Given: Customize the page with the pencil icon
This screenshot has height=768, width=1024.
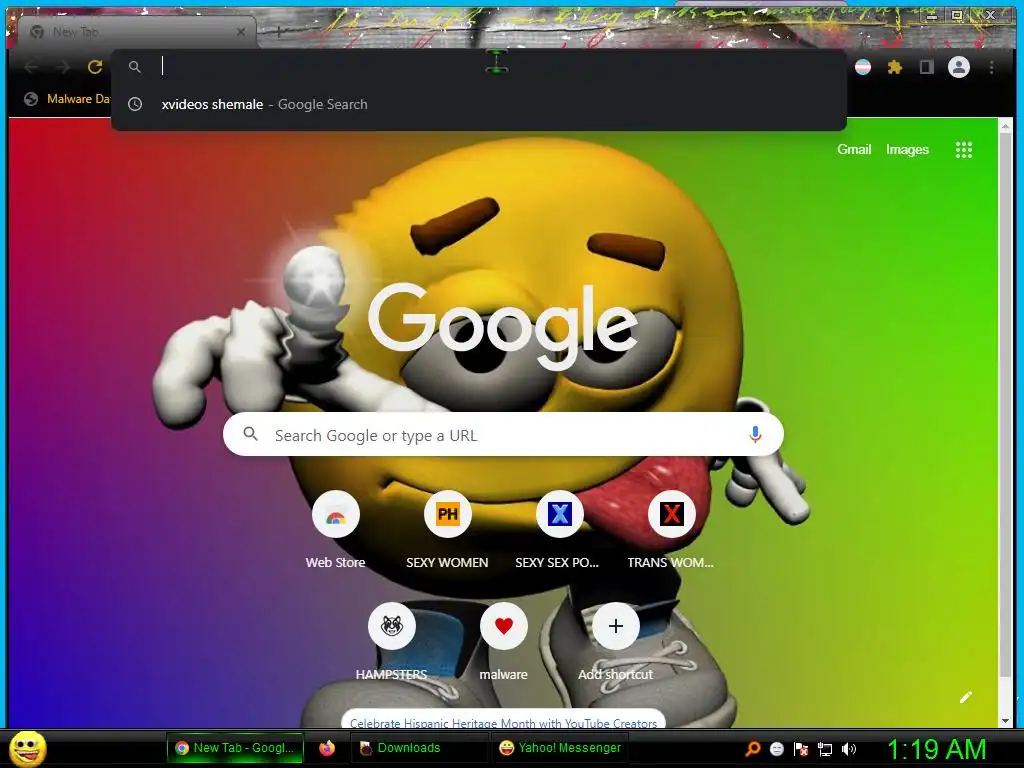Looking at the screenshot, I should 966,697.
